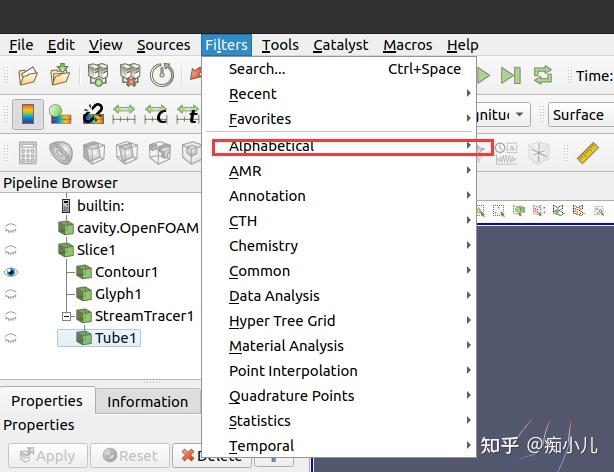This screenshot has width=614, height=472.
Task: Toggle the color legend visibility icon
Action: tap(27, 114)
